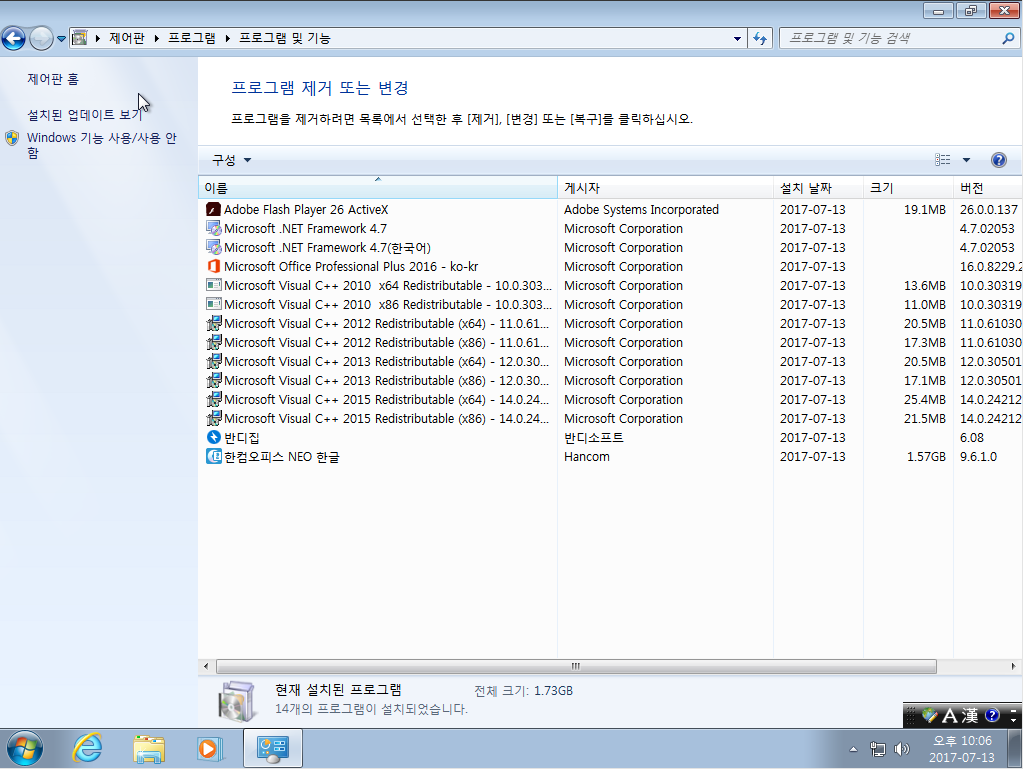Click Hancom publisher cell
1023x769 pixels.
(x=587, y=457)
